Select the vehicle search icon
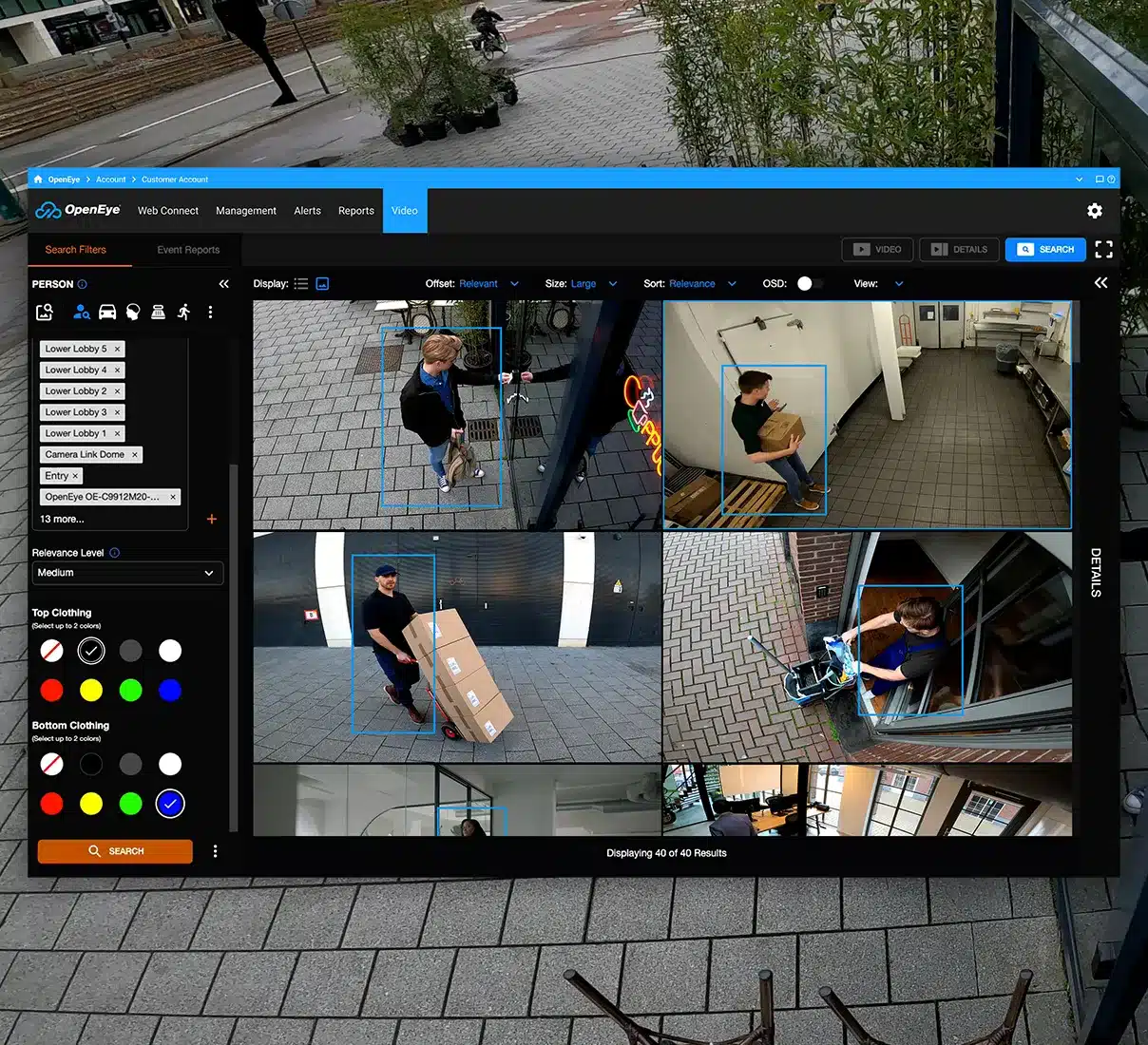The image size is (1148, 1045). pos(107,312)
